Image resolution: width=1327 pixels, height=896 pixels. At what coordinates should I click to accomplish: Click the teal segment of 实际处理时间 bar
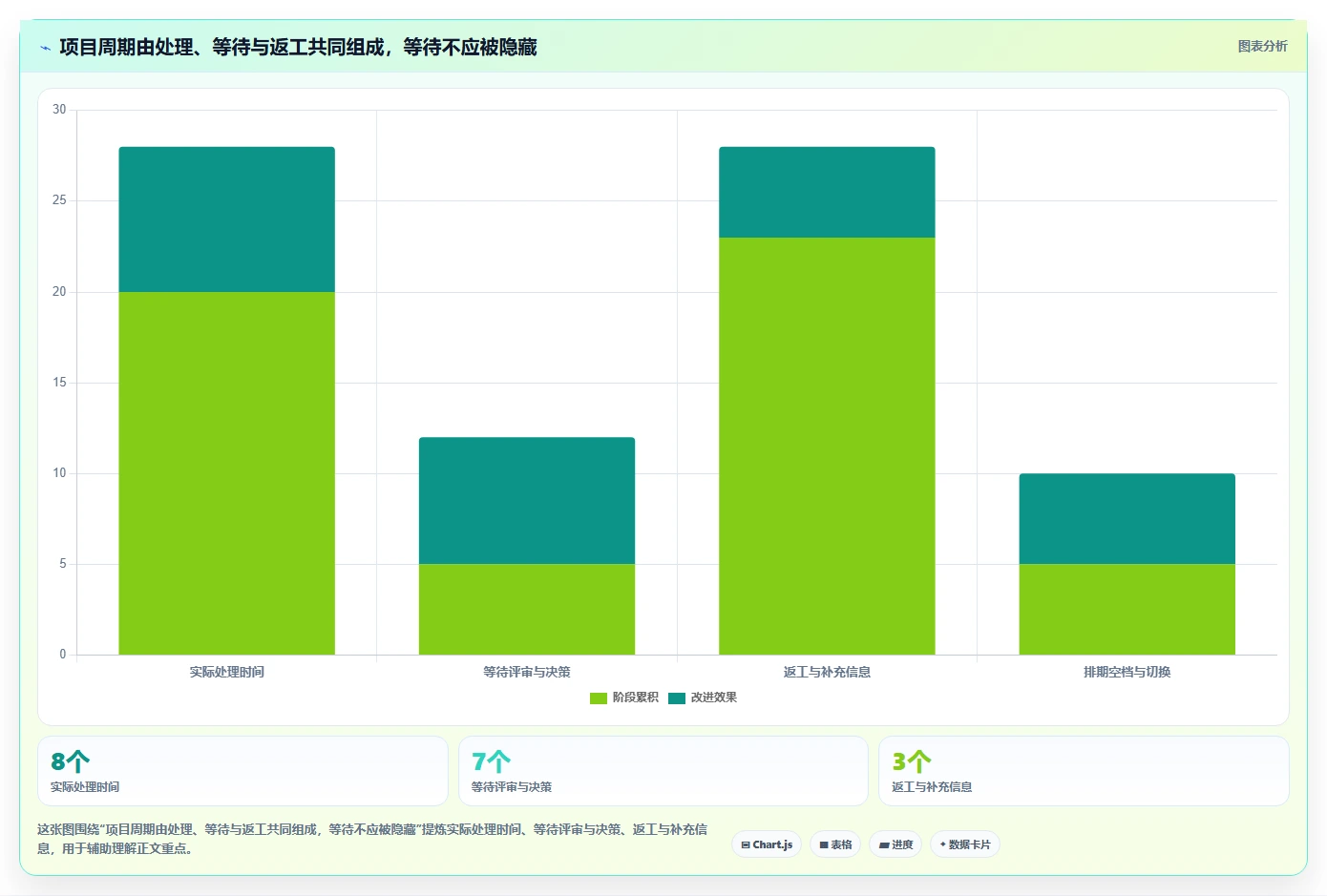pos(226,219)
